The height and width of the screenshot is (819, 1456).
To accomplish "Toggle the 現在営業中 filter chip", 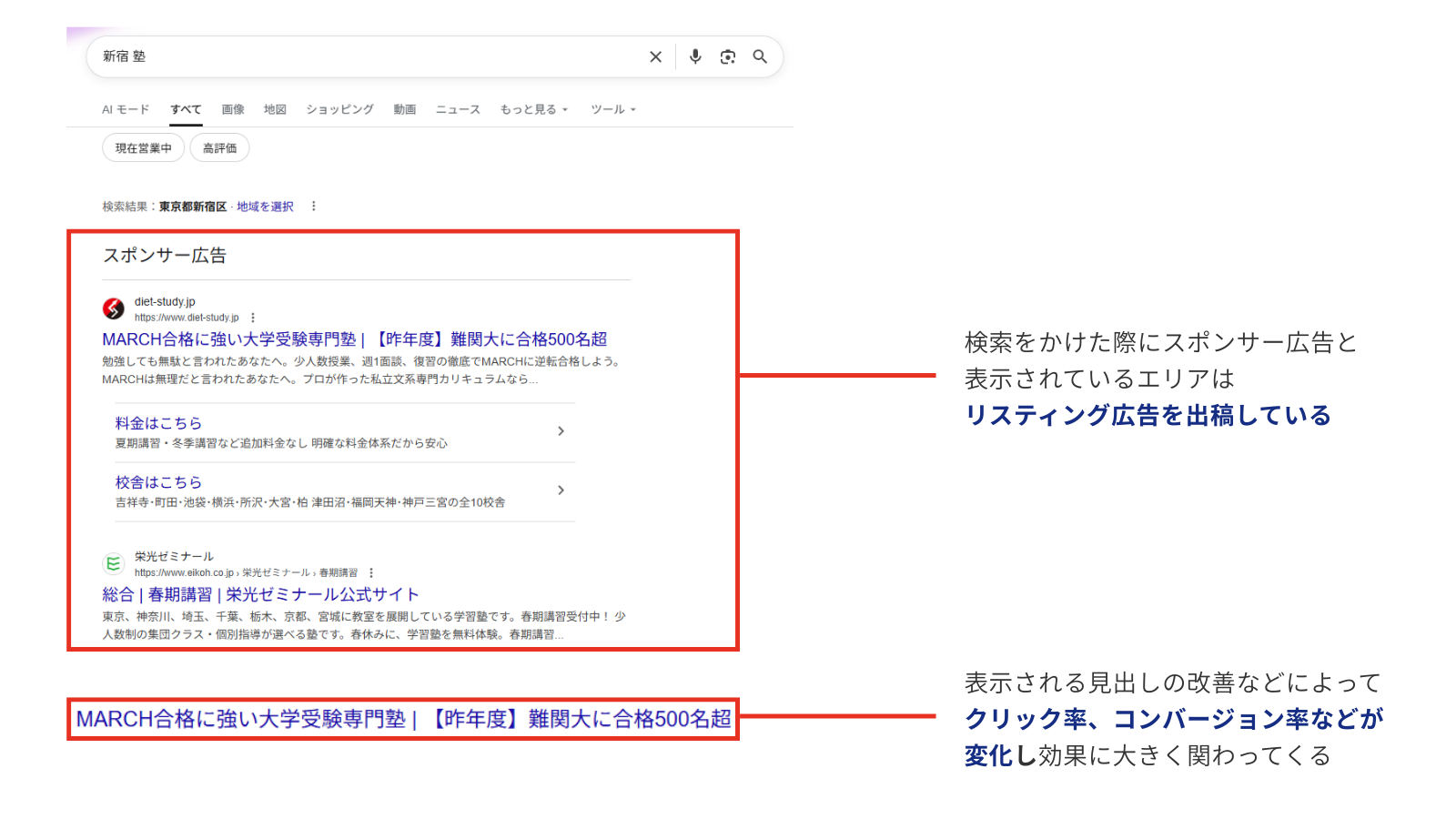I will [143, 148].
